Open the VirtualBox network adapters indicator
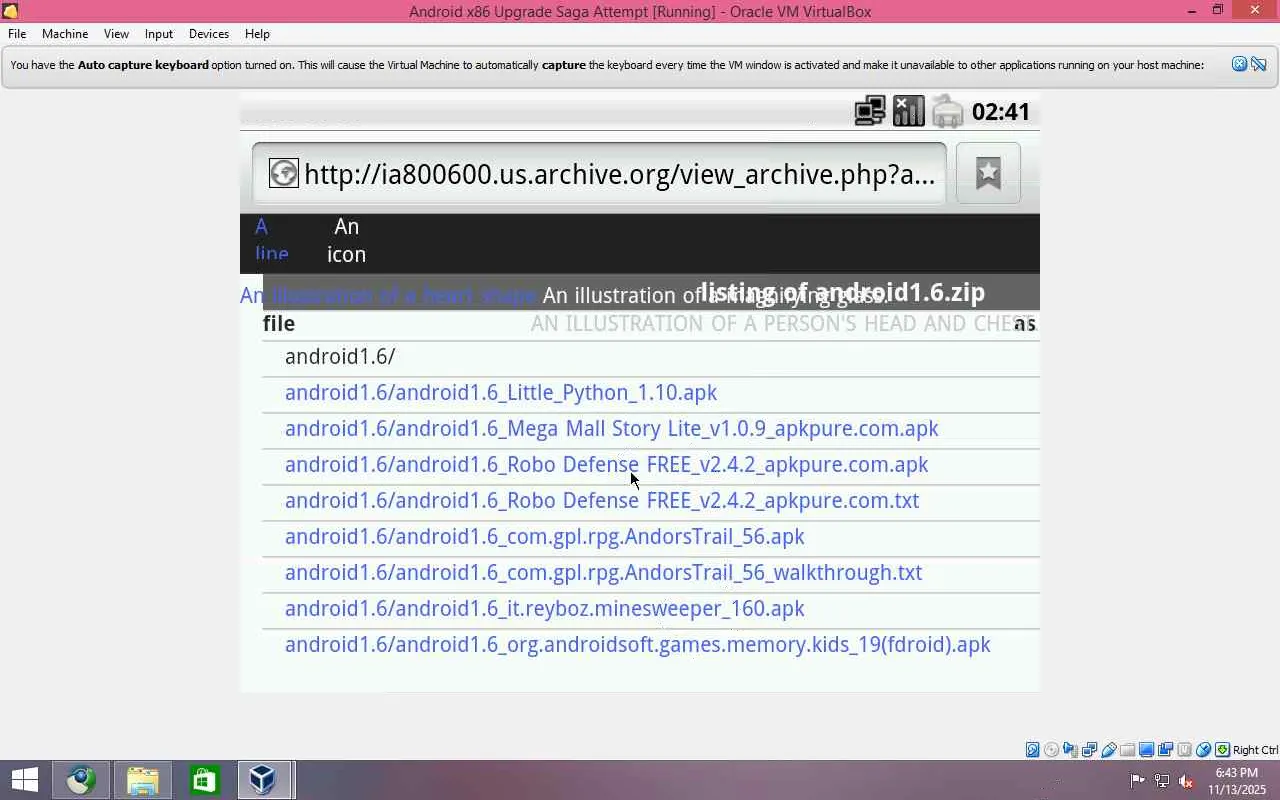Image resolution: width=1280 pixels, height=800 pixels. pyautogui.click(x=1089, y=750)
